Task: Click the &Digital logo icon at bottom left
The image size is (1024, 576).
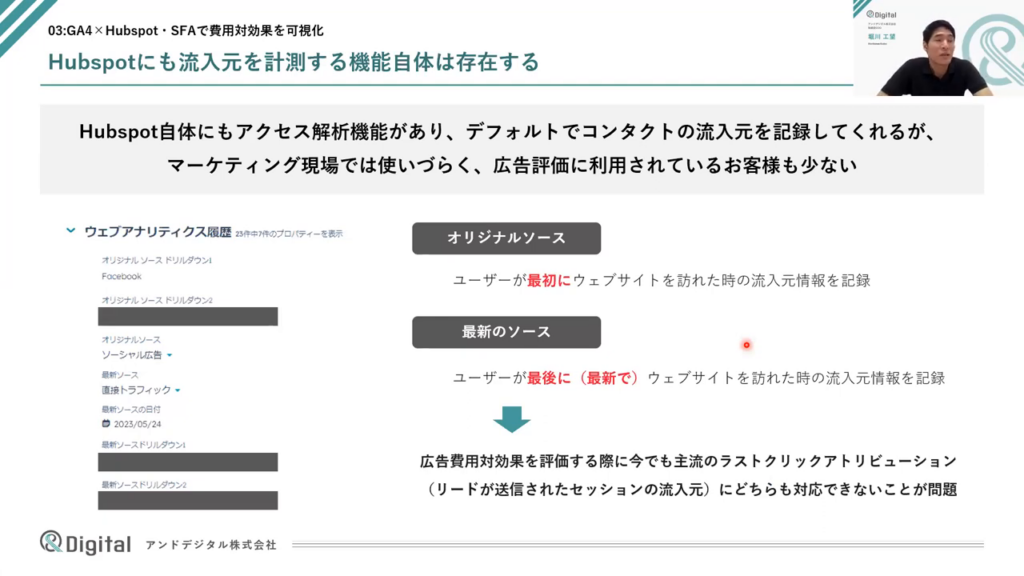Action: click(x=52, y=542)
